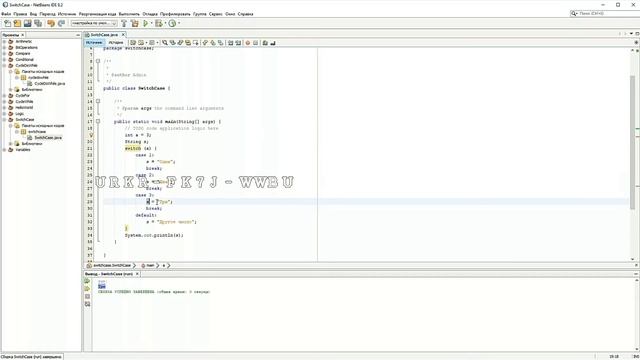
Task: Expand the Variables project node
Action: tap(4, 150)
